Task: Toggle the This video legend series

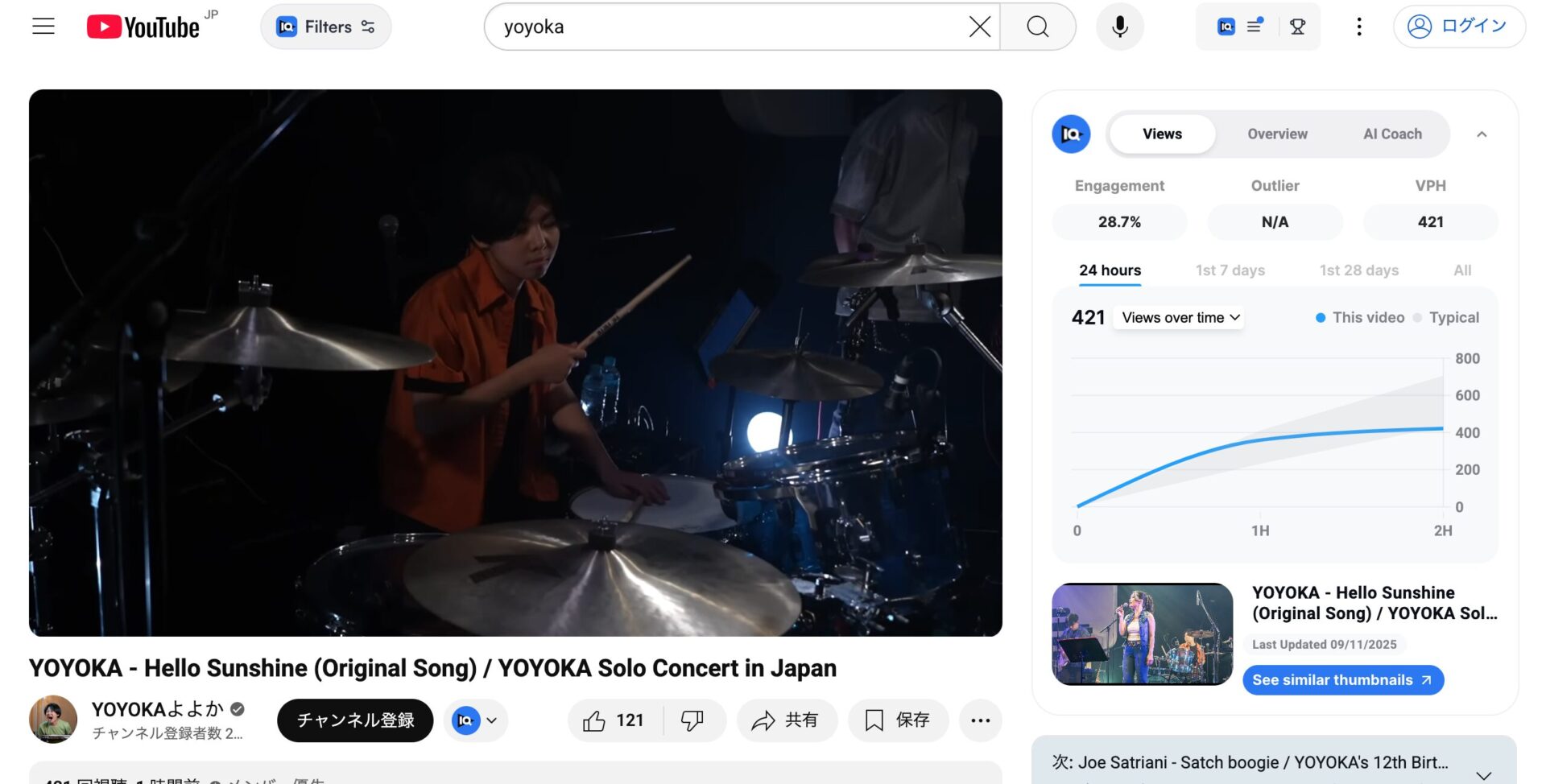Action: (1360, 317)
